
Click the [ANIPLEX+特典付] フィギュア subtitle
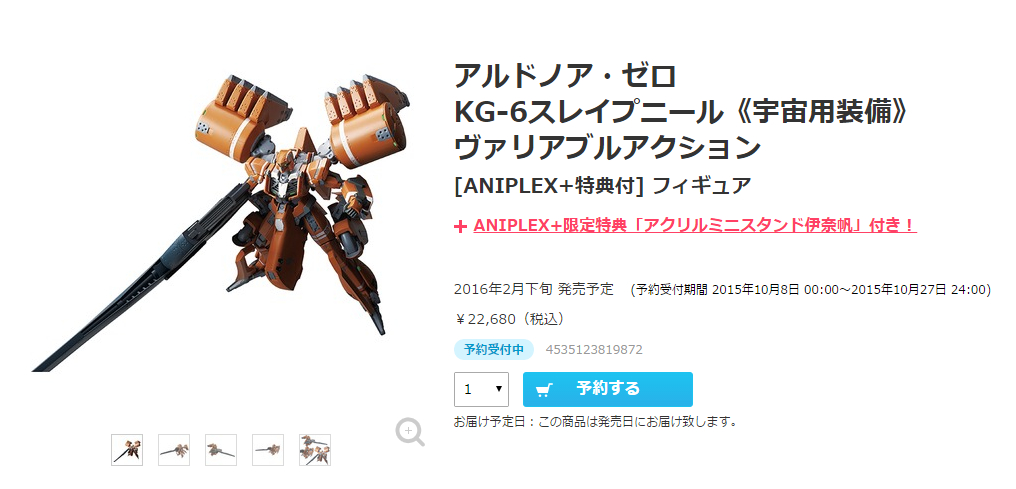click(x=603, y=185)
